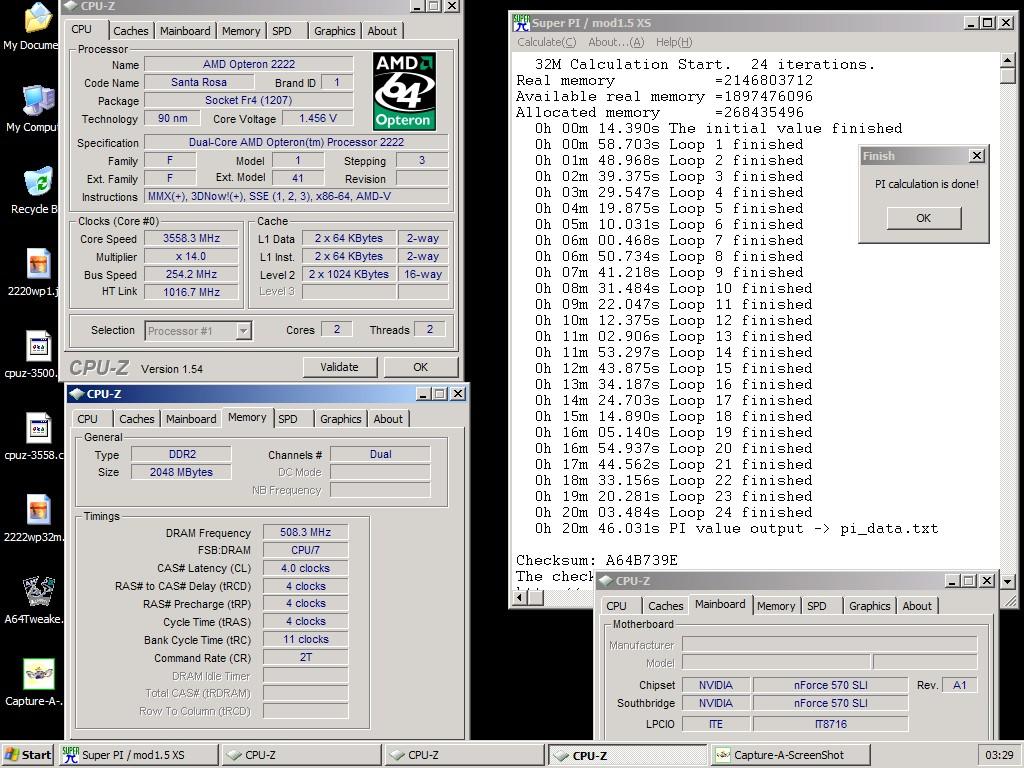
Task: Open My Documents desktop icon
Action: pos(37,18)
